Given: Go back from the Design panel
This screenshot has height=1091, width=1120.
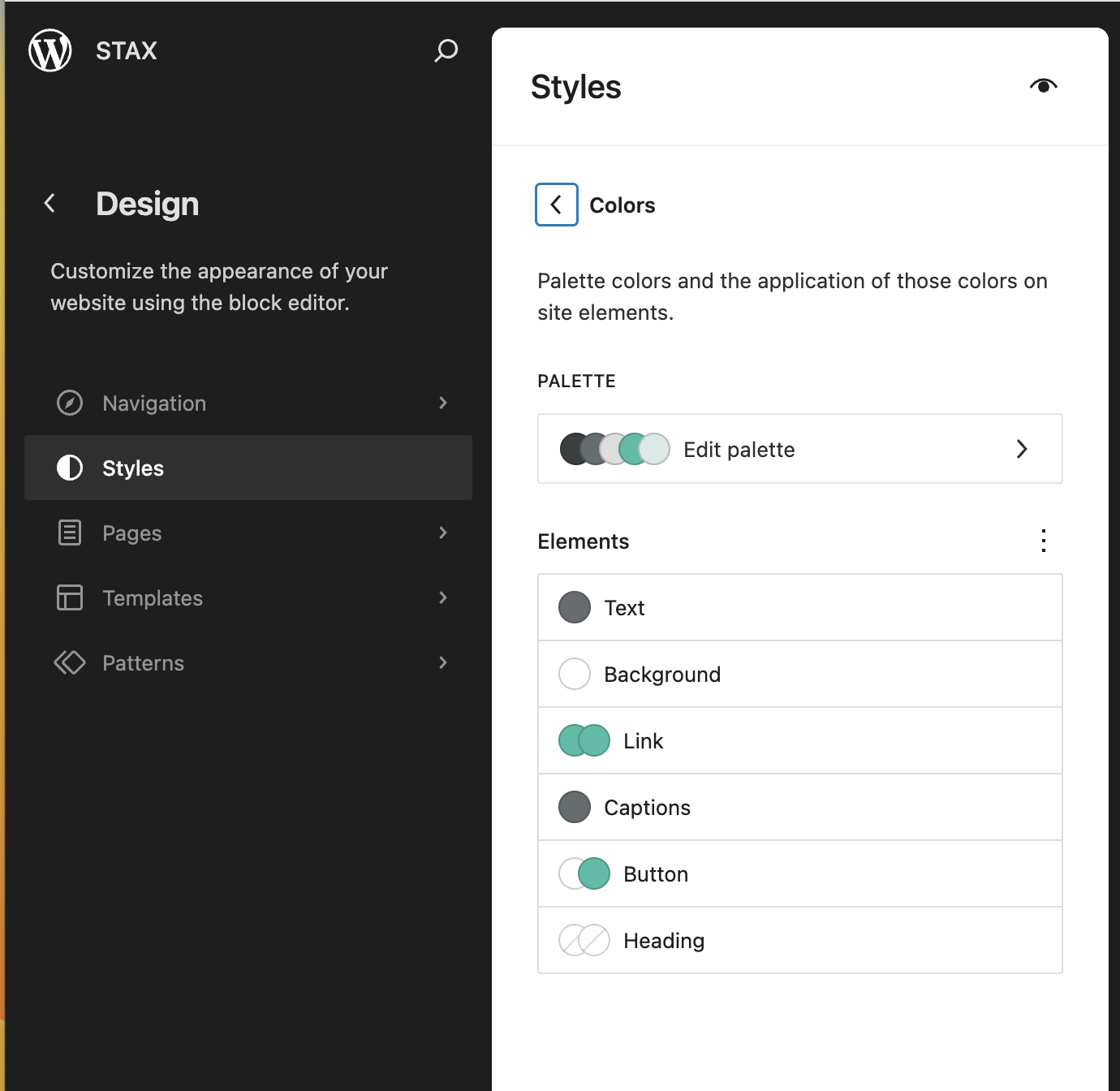Looking at the screenshot, I should pos(50,203).
